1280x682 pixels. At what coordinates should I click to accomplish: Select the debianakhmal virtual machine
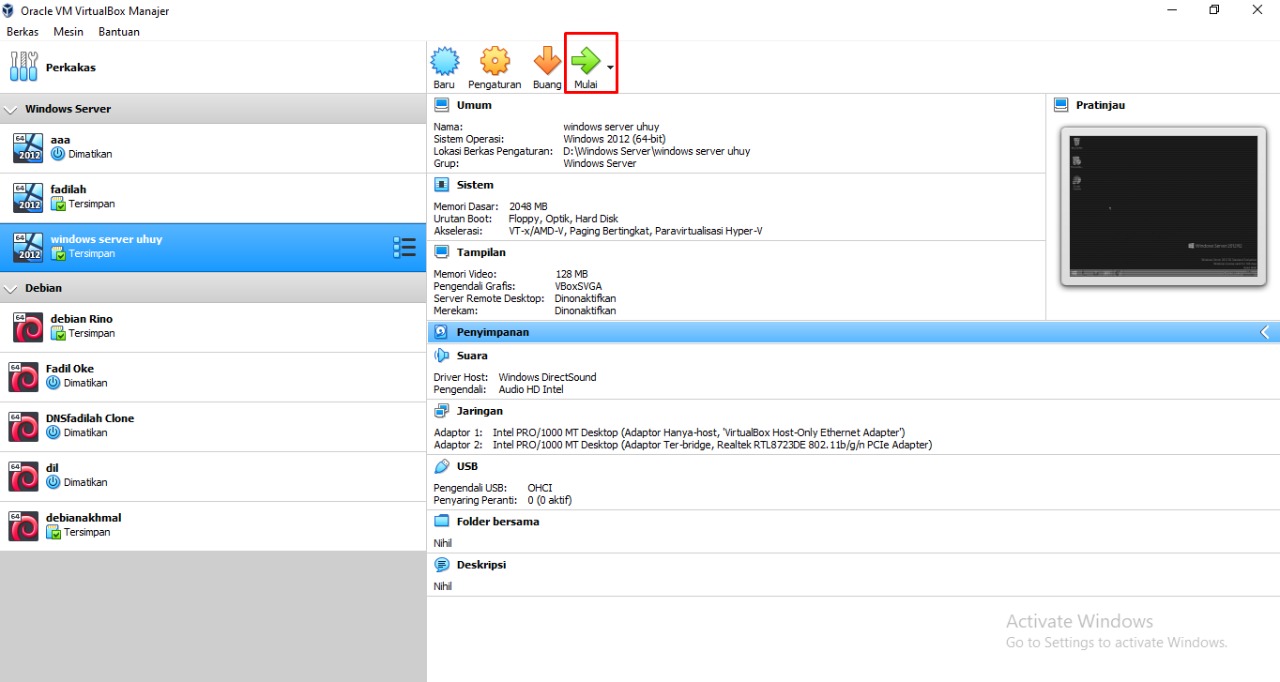point(213,526)
